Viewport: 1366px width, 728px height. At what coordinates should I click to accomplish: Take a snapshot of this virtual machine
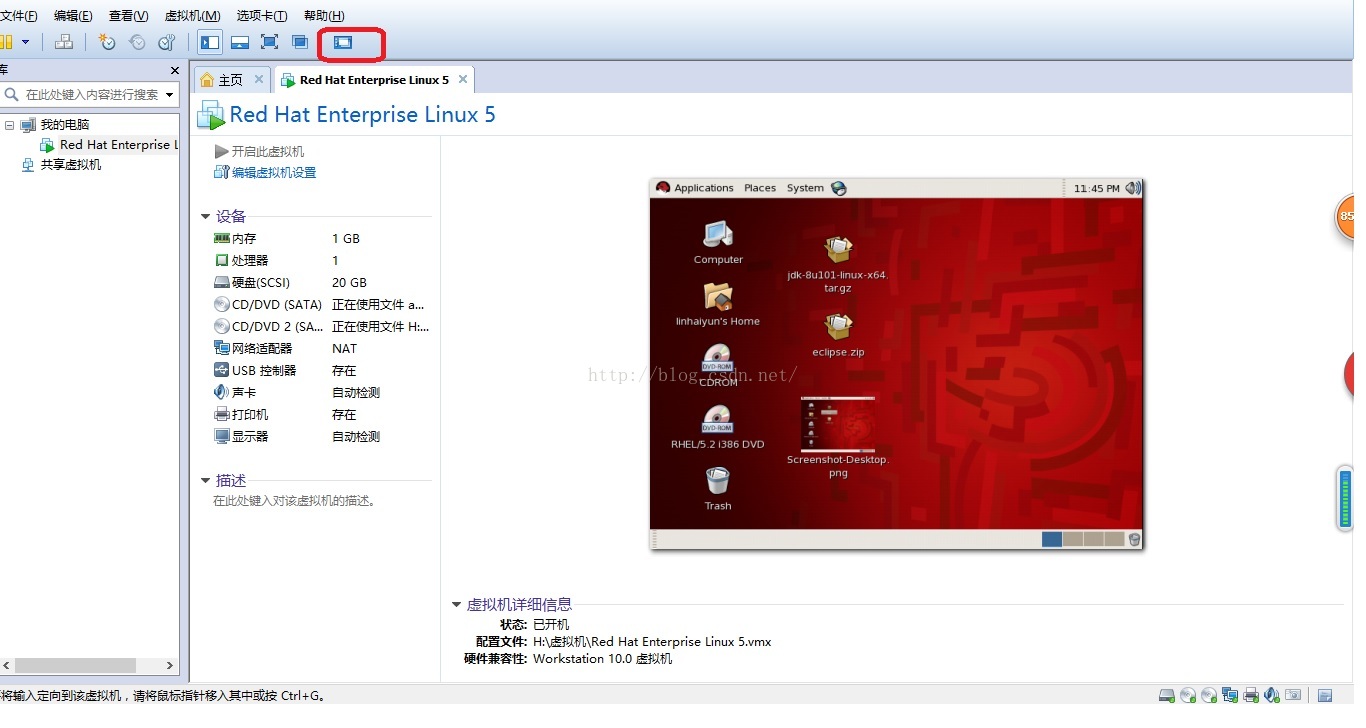[x=107, y=42]
